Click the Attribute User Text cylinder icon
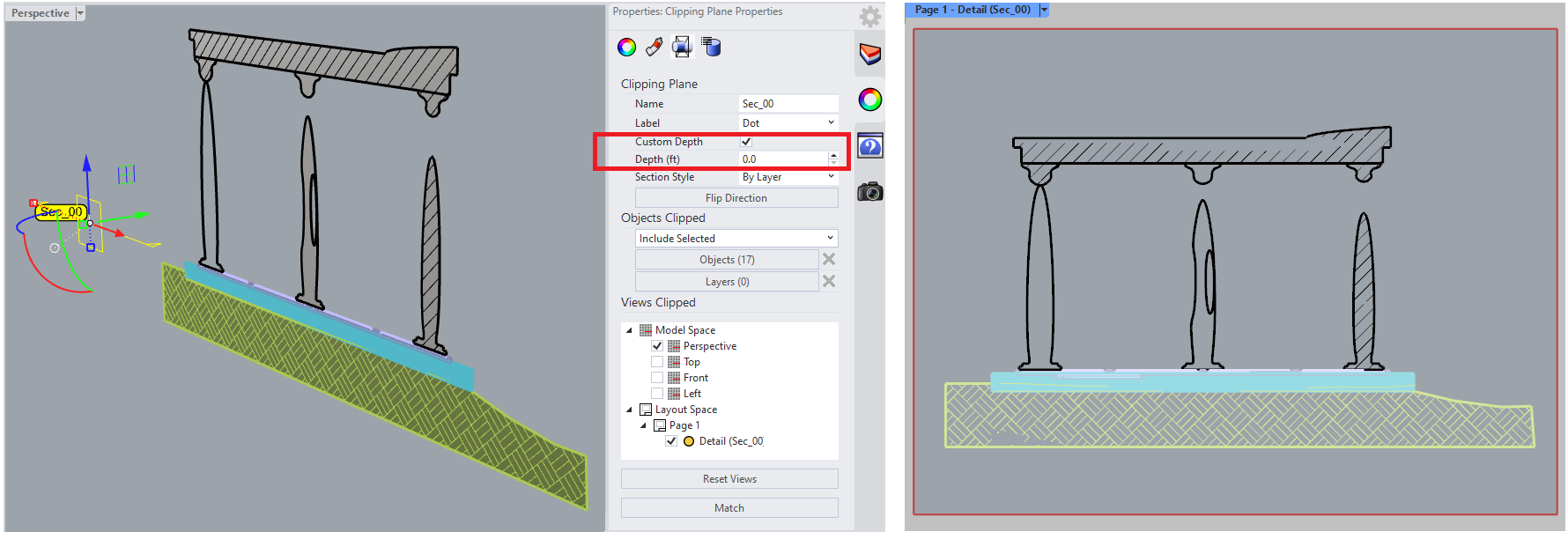Image resolution: width=1568 pixels, height=539 pixels. [x=711, y=48]
